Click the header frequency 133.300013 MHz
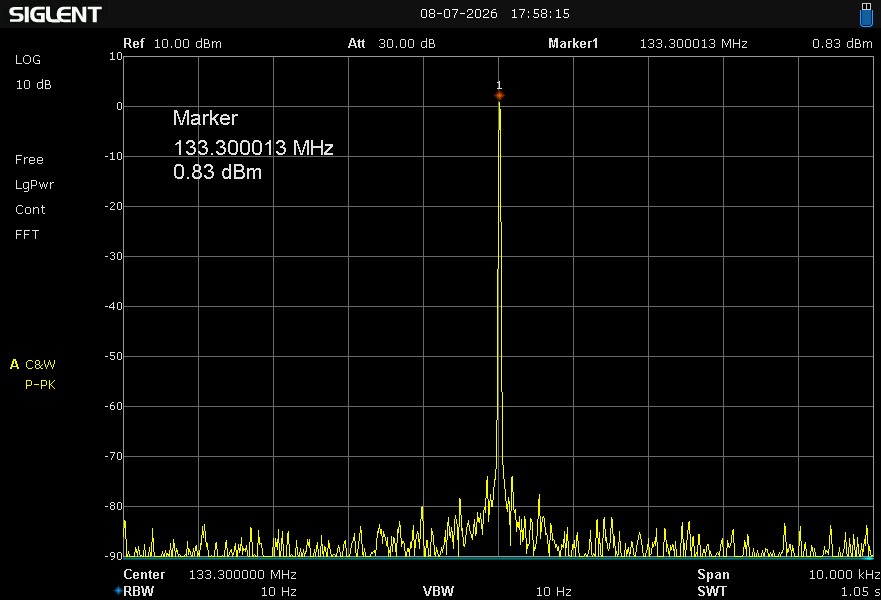The height and width of the screenshot is (600, 881). pos(693,44)
